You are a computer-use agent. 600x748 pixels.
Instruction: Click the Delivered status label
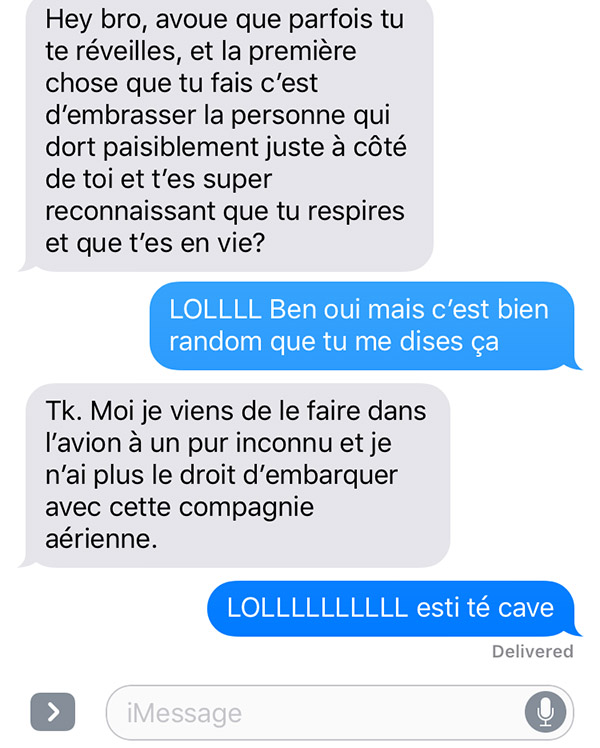coord(532,651)
